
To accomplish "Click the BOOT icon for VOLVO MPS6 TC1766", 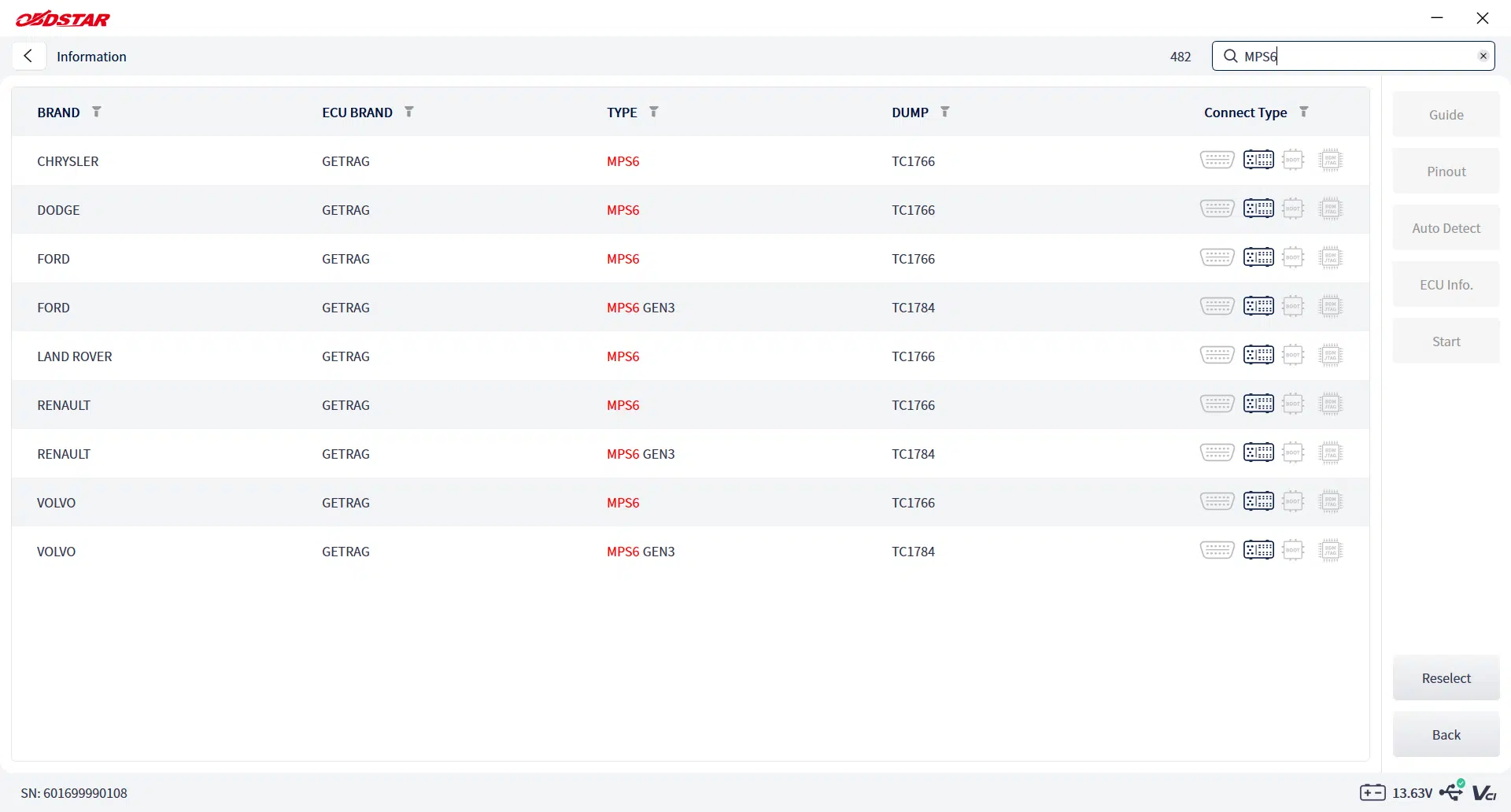I will [1293, 501].
